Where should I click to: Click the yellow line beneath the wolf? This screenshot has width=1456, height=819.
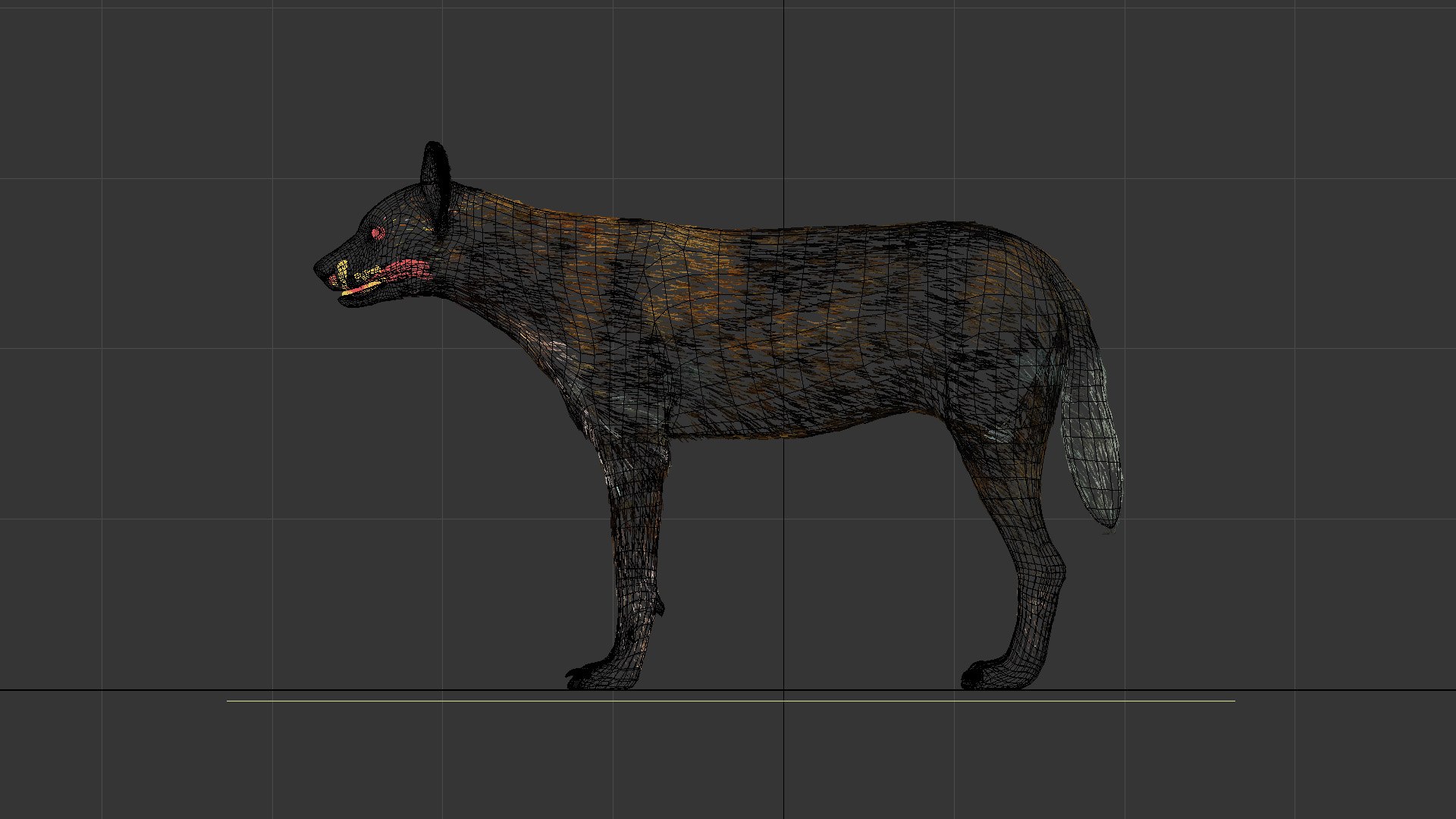731,701
